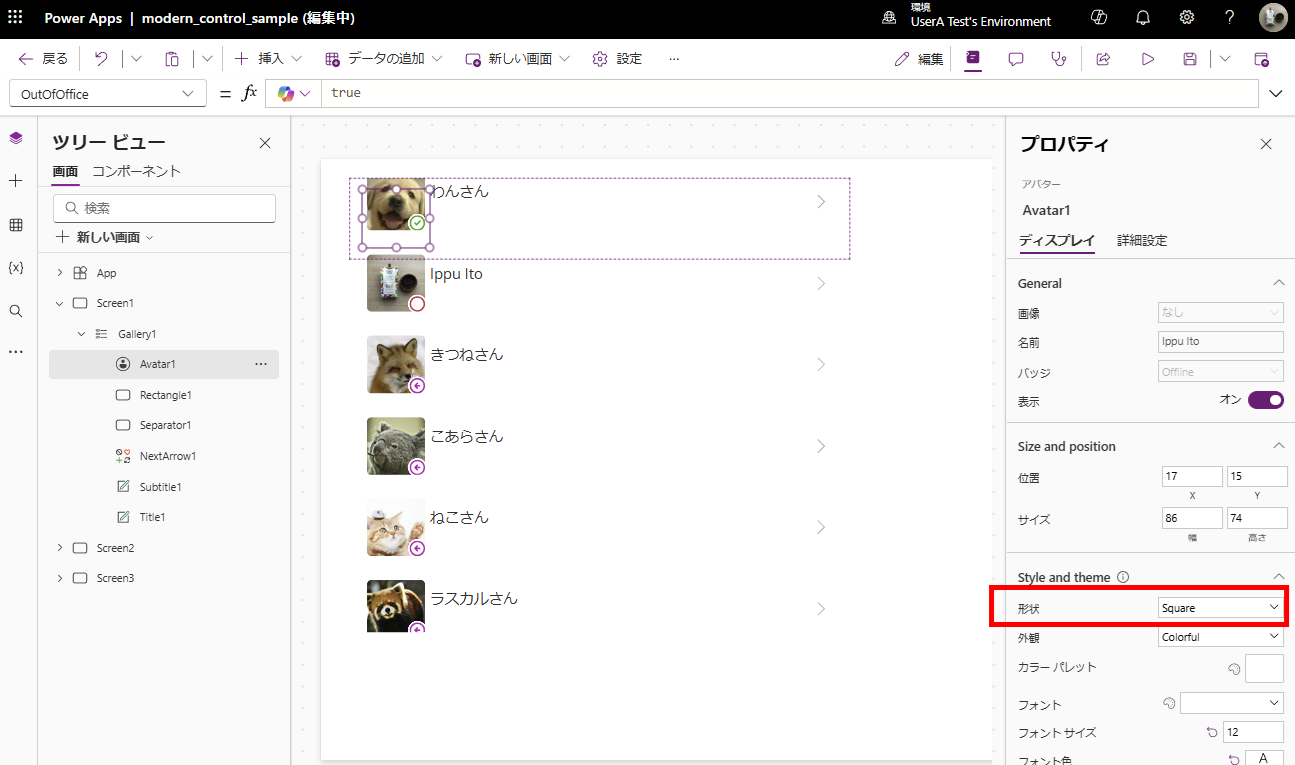Expand Screen2 in the tree view
Image resolution: width=1295 pixels, height=765 pixels.
point(59,547)
